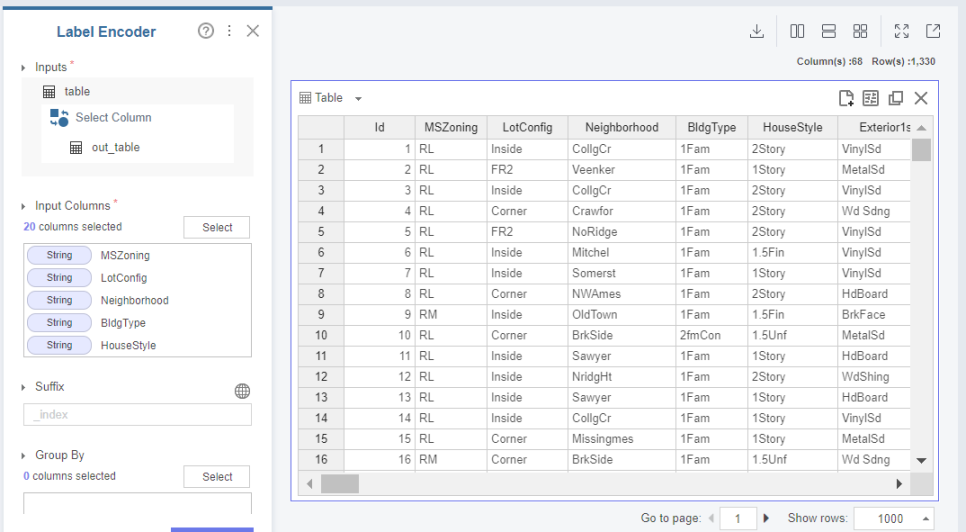
Task: Click the Missingmes neighborhood cell
Action: pyautogui.click(x=622, y=439)
